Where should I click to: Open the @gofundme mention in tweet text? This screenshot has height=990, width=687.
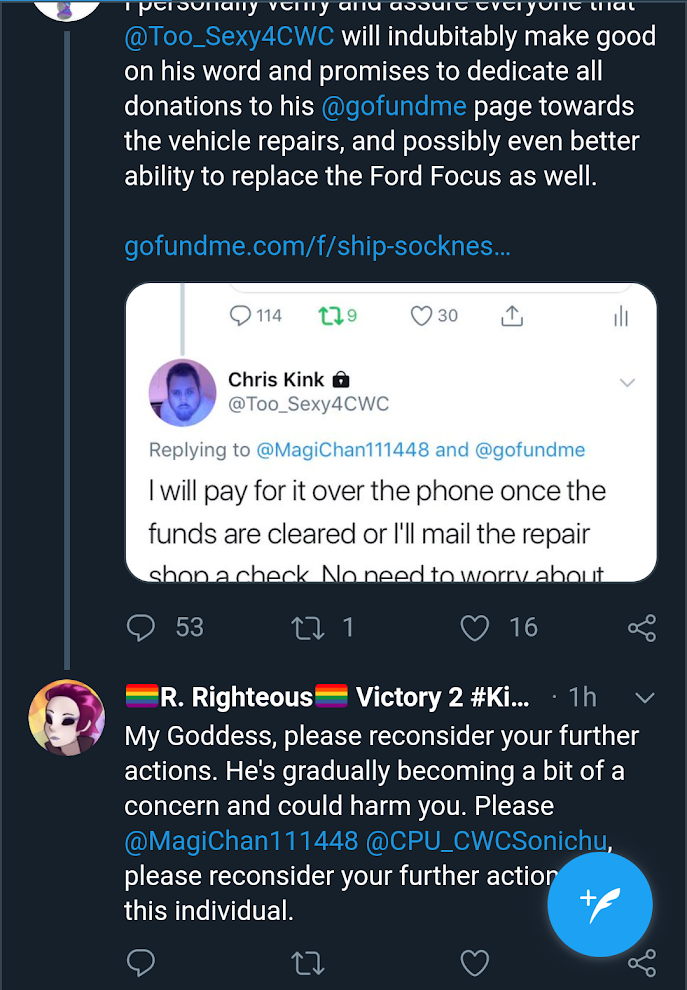click(x=394, y=106)
